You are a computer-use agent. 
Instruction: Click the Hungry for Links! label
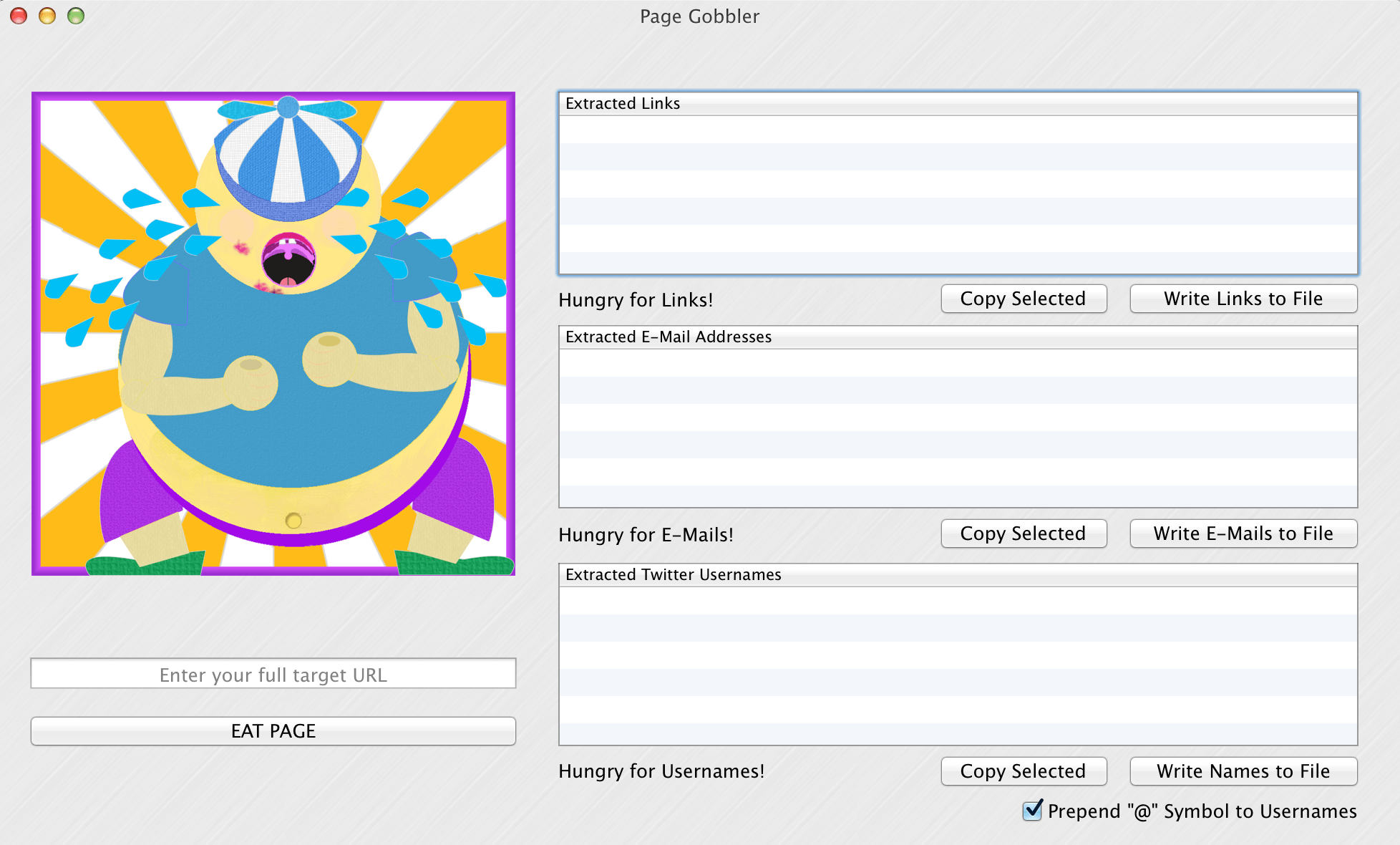point(636,300)
